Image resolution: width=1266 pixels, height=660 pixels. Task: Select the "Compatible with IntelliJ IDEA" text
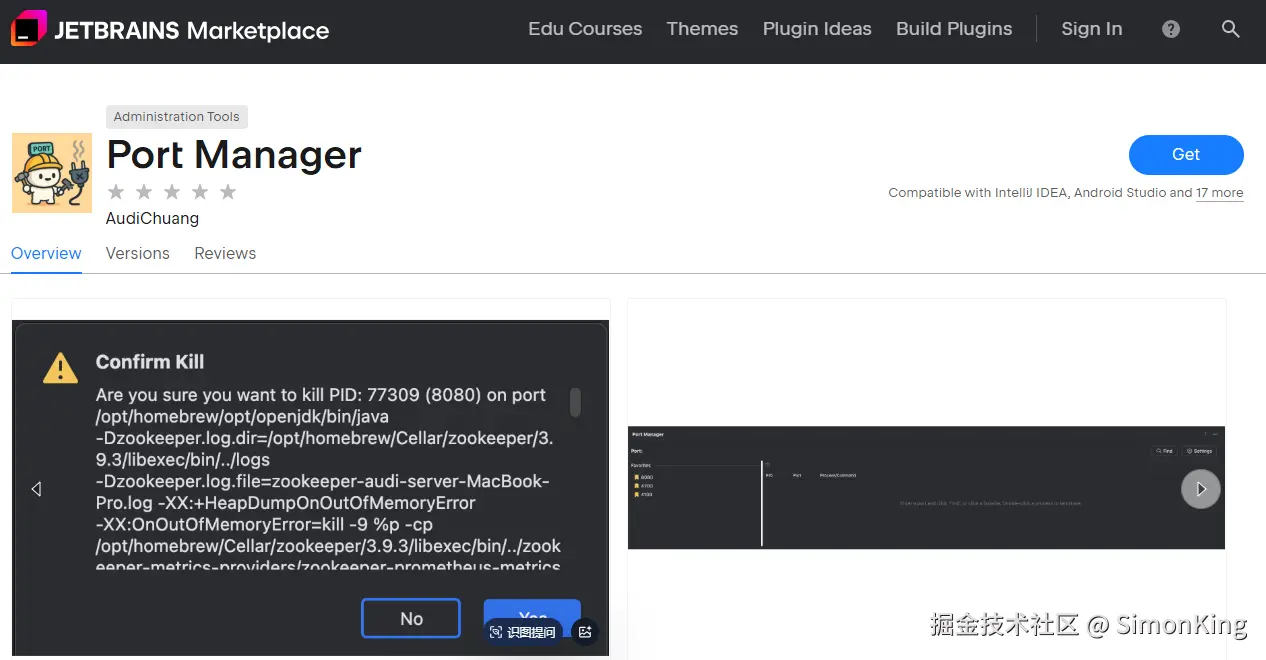[x=978, y=193]
